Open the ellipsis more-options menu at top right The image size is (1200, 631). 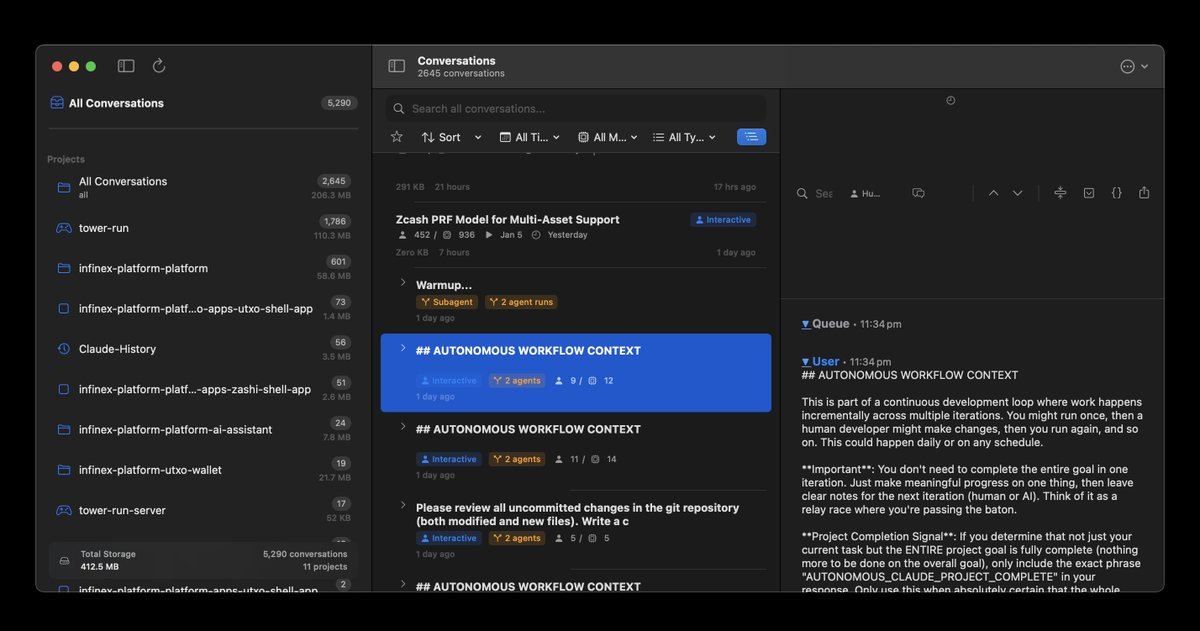[x=1134, y=66]
